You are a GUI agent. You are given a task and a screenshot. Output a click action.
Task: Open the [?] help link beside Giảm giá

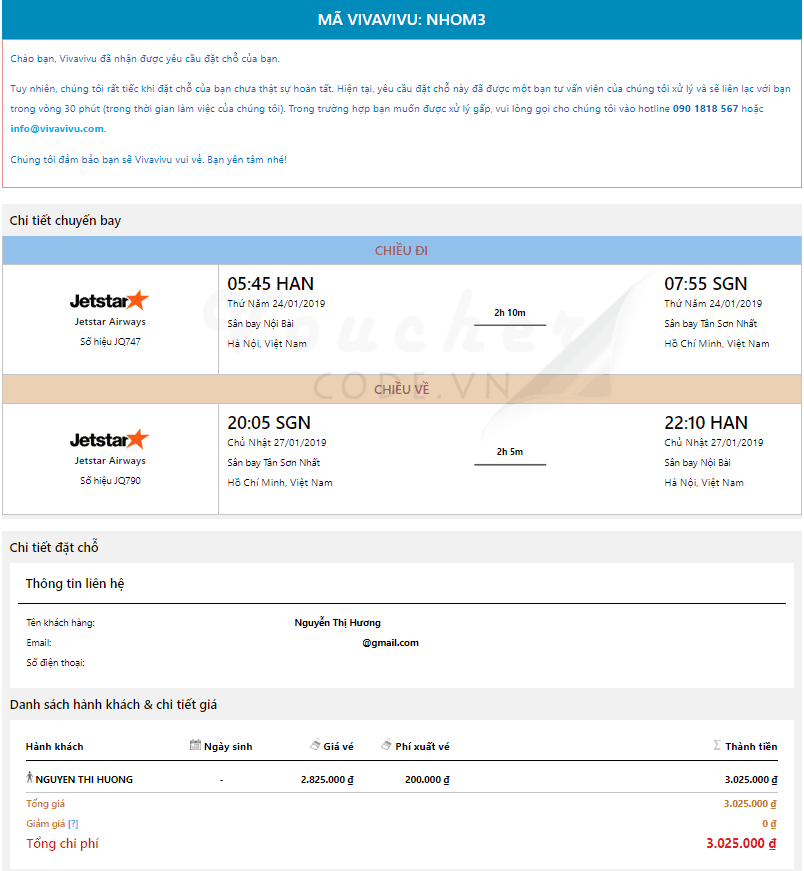pyautogui.click(x=73, y=823)
